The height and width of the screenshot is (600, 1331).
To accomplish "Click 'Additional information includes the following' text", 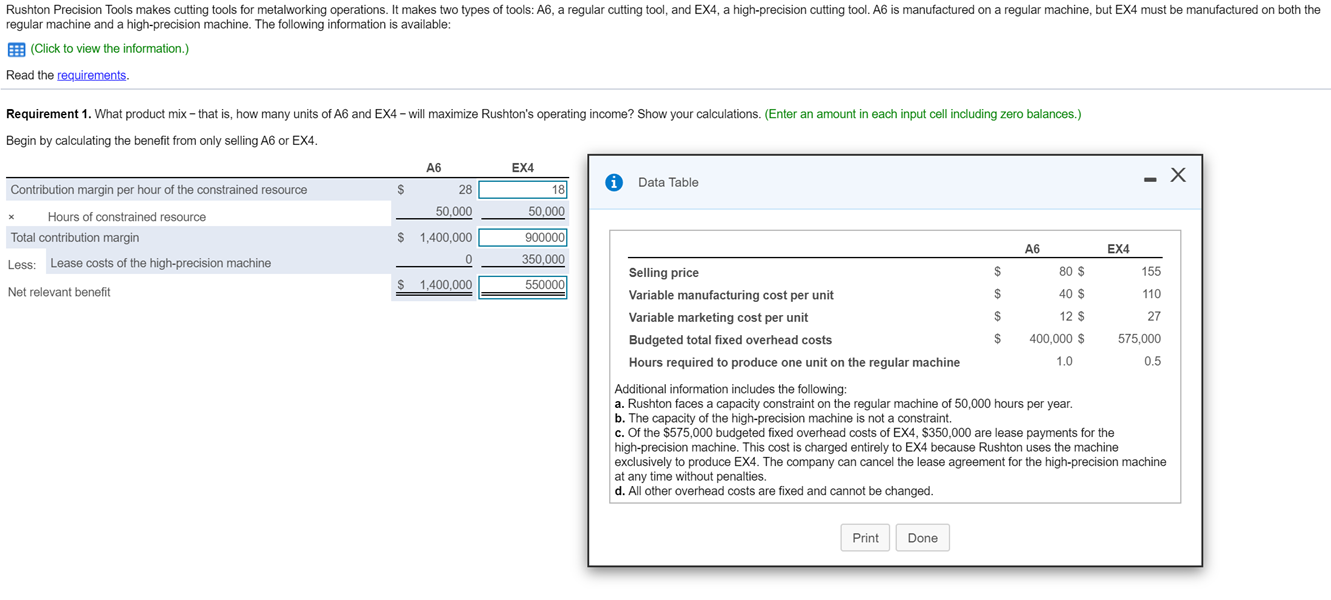I will click(730, 389).
